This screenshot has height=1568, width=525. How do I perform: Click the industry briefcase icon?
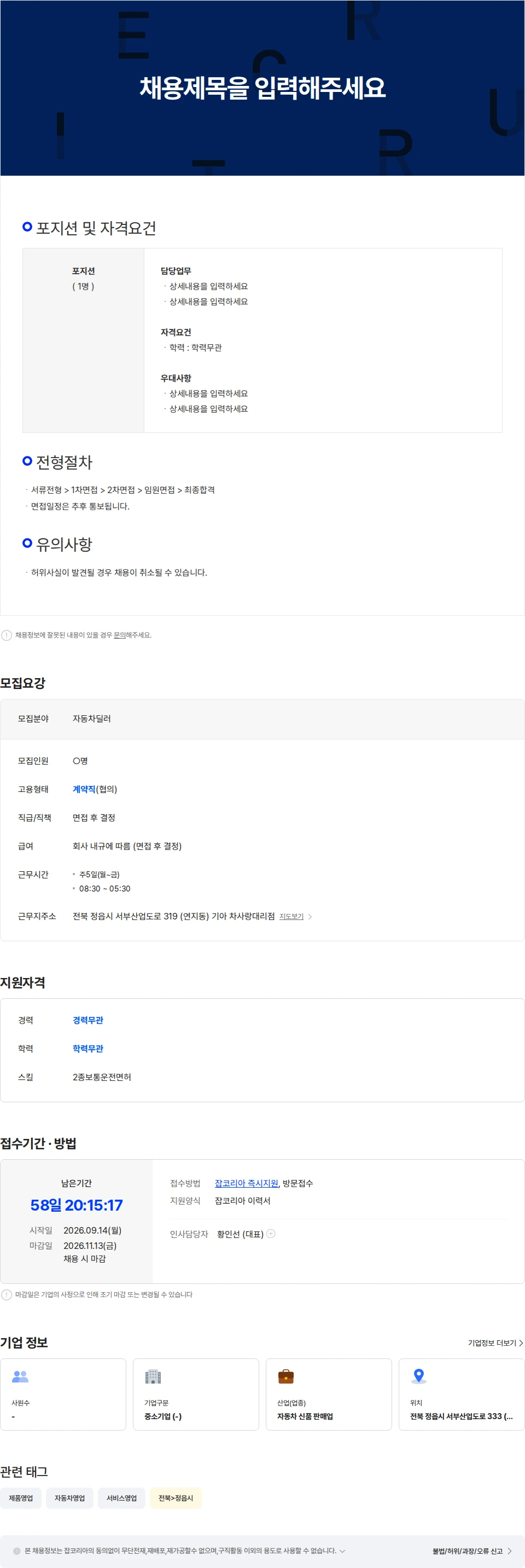tap(285, 1376)
